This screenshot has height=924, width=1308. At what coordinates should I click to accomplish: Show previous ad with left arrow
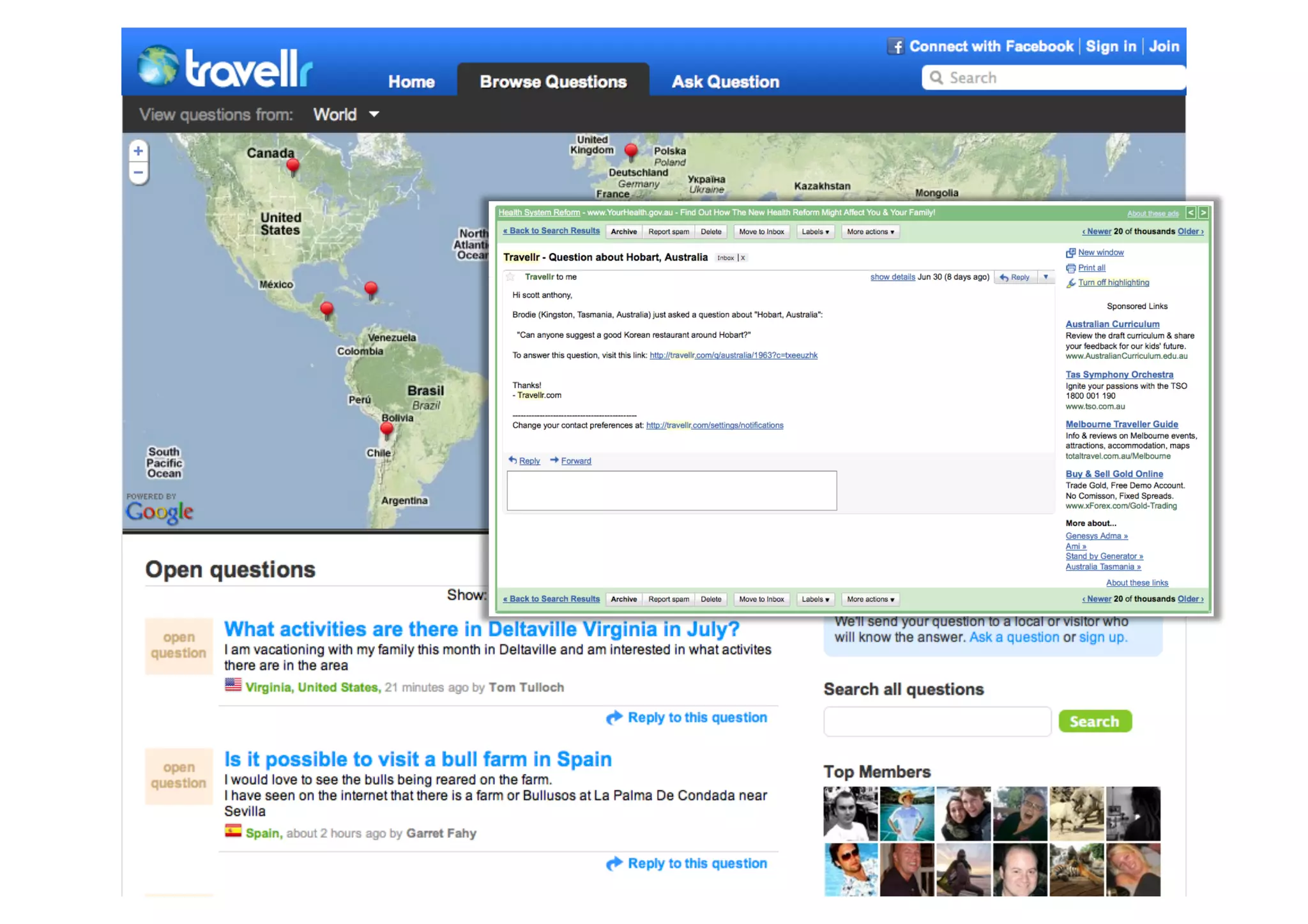pos(1190,213)
